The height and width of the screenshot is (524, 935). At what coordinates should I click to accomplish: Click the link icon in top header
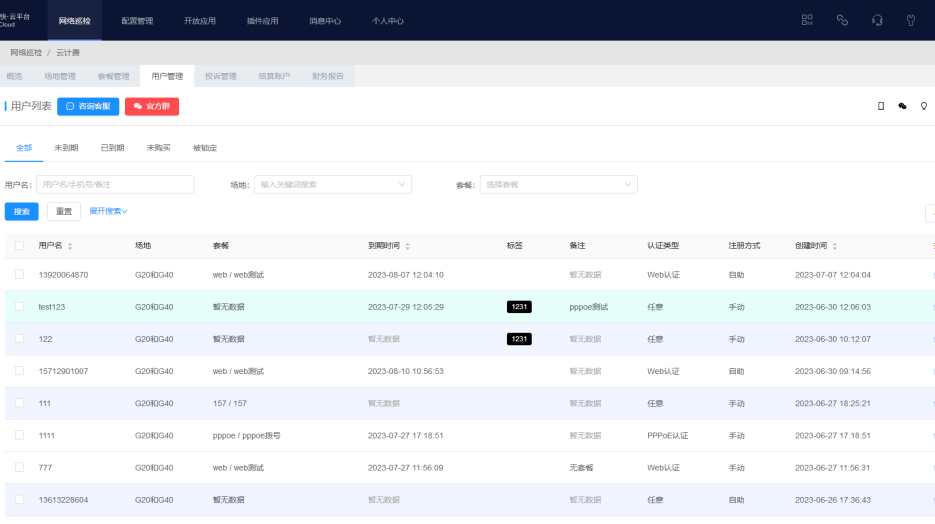pyautogui.click(x=842, y=20)
